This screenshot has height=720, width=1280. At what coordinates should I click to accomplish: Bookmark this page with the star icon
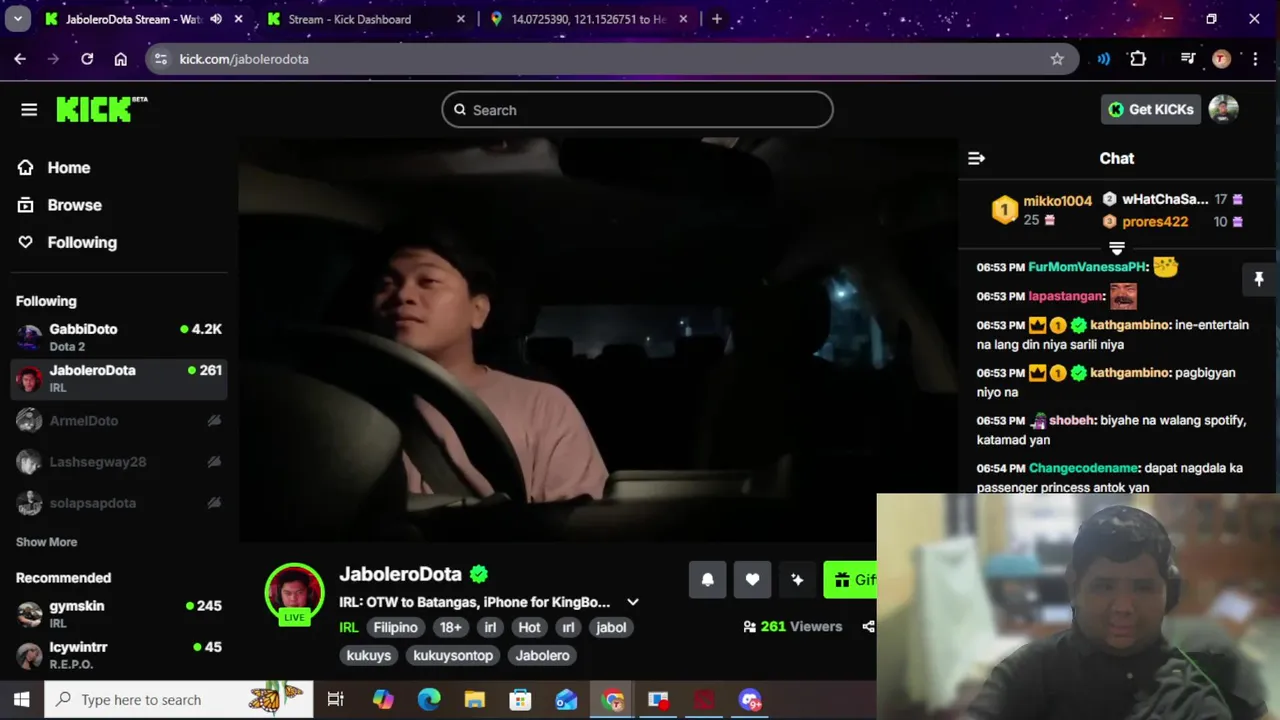coord(1057,59)
